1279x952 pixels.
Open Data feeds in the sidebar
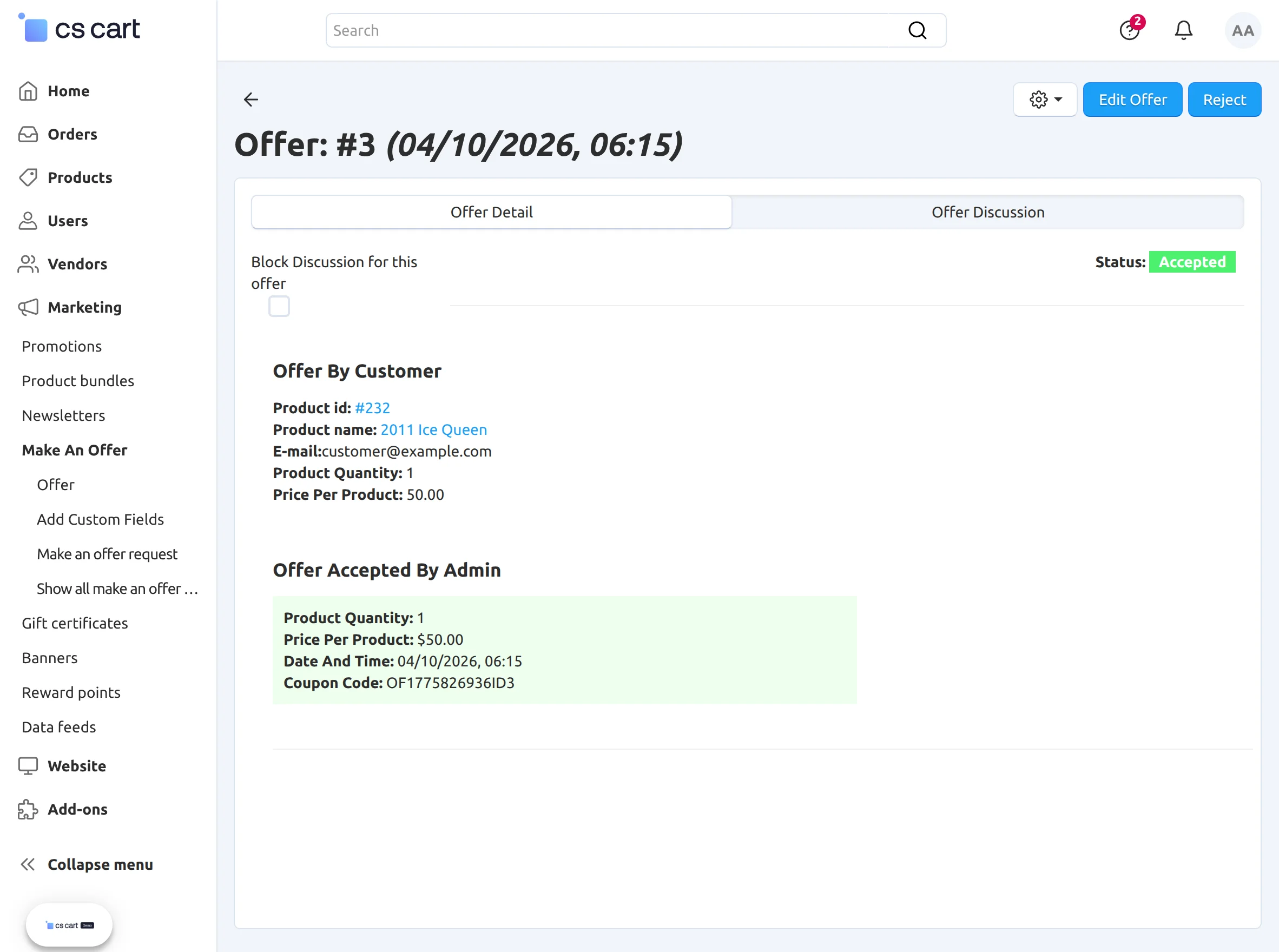click(x=59, y=726)
